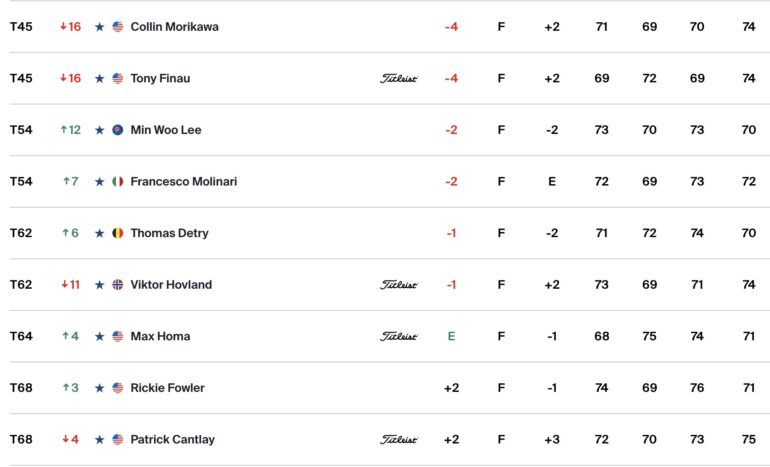
Task: Expand Collin Morikawa's row via T45 position
Action: coord(21,27)
